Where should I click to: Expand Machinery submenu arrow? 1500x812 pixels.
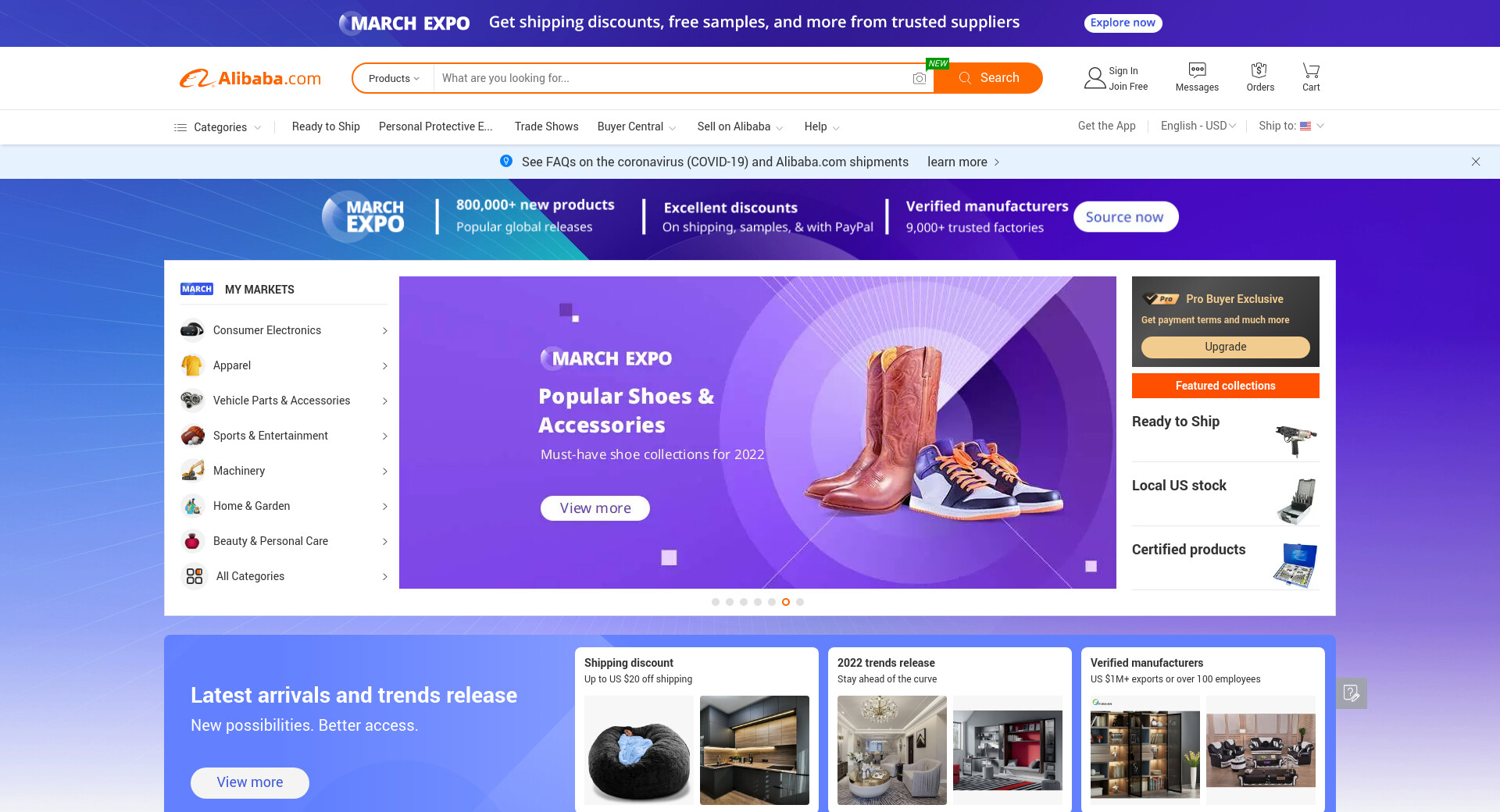(385, 472)
